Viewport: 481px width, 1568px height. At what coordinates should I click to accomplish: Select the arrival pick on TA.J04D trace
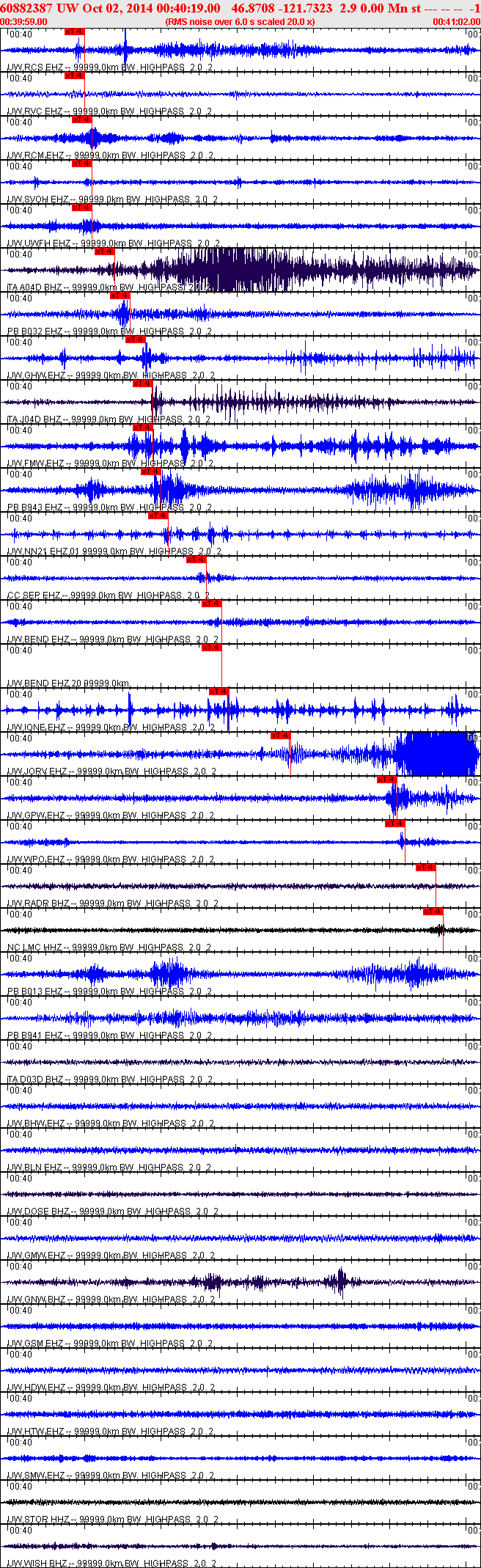tap(143, 384)
